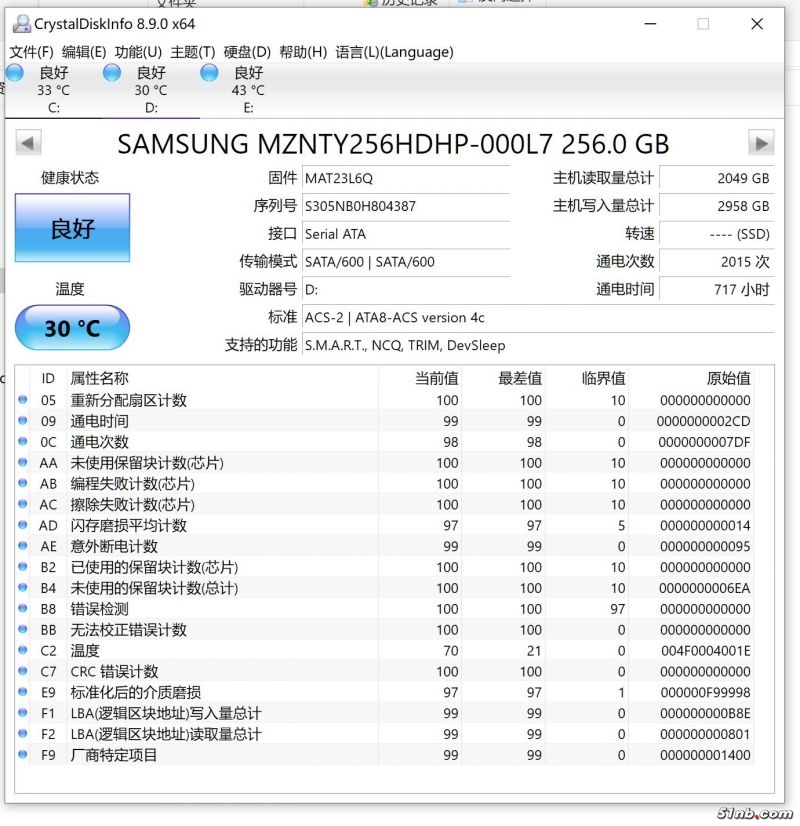Select drive E: status orb icon
The image size is (800, 826).
point(210,73)
